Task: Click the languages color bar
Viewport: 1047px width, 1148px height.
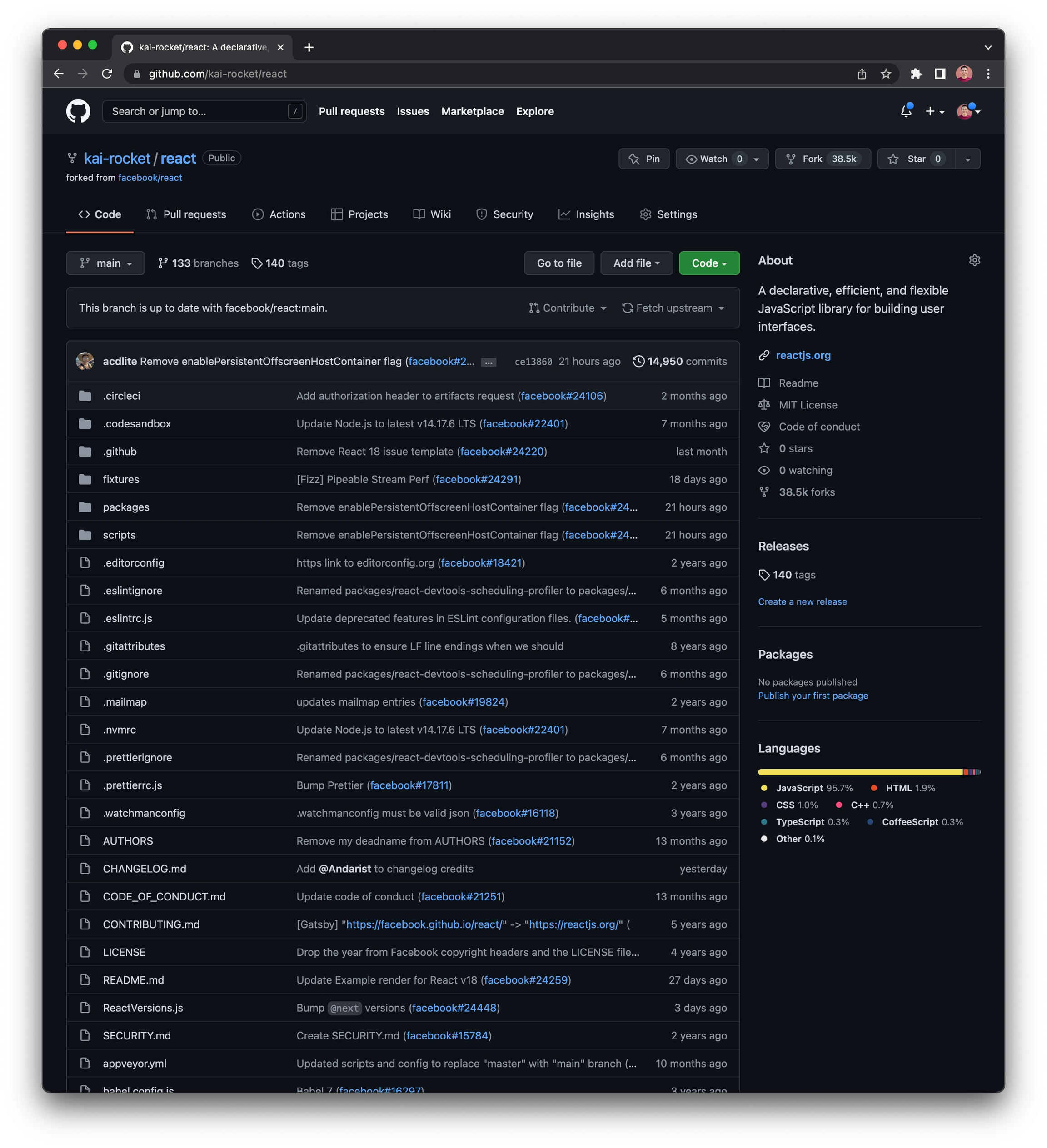Action: coord(869,772)
